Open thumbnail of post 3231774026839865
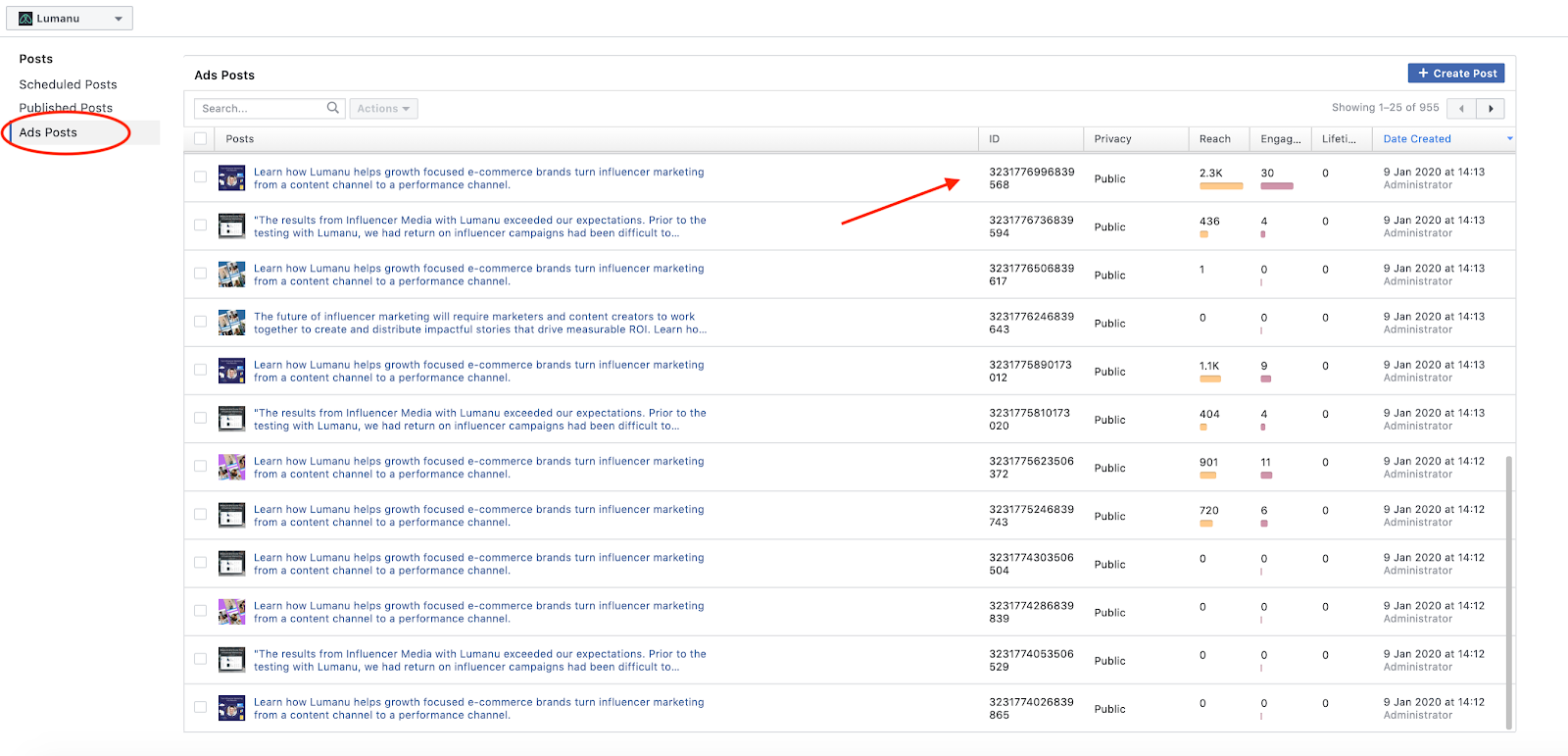1568x756 pixels. point(232,707)
